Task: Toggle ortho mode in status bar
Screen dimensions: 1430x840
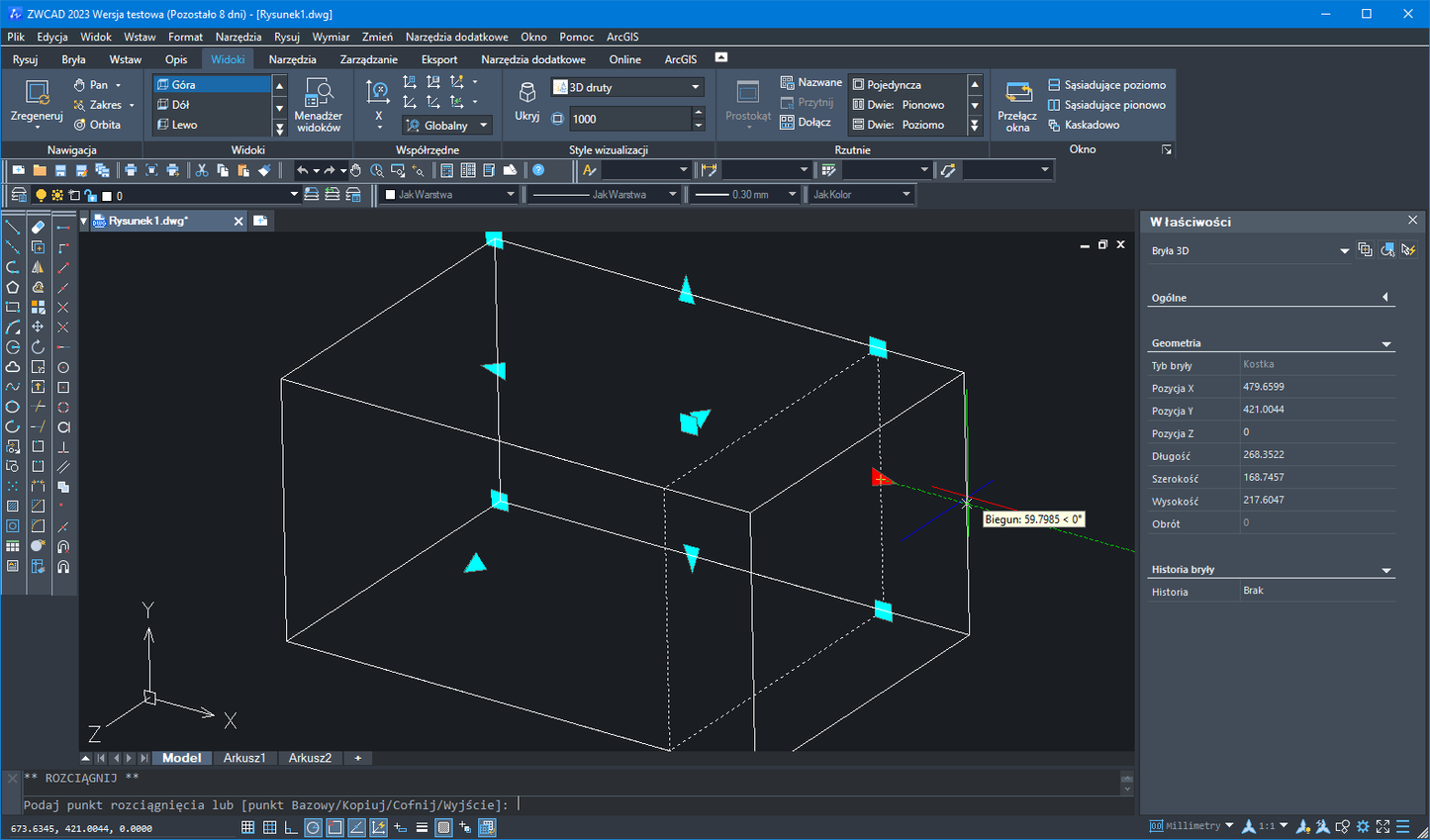Action: pyautogui.click(x=291, y=827)
